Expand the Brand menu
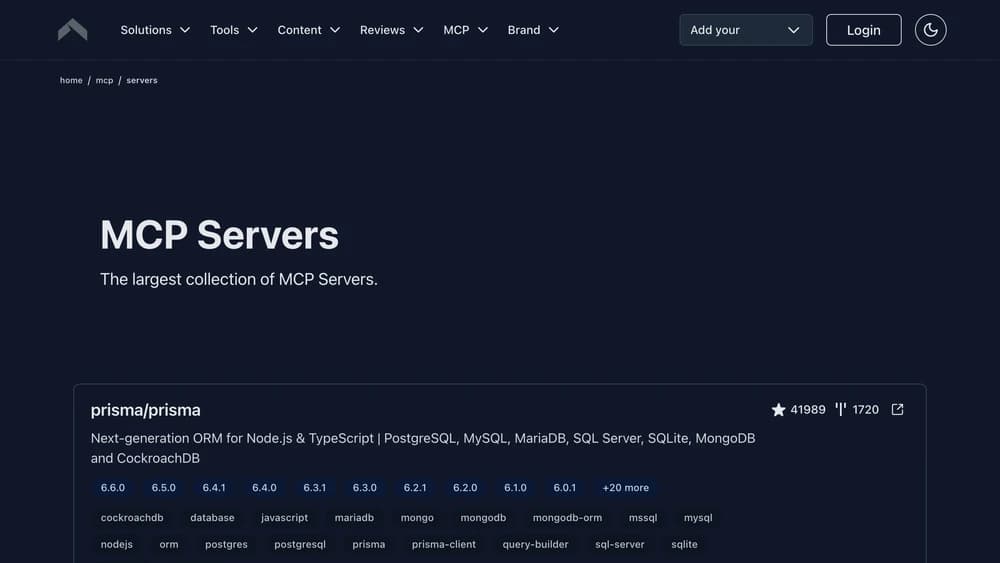This screenshot has height=563, width=1000. click(533, 30)
